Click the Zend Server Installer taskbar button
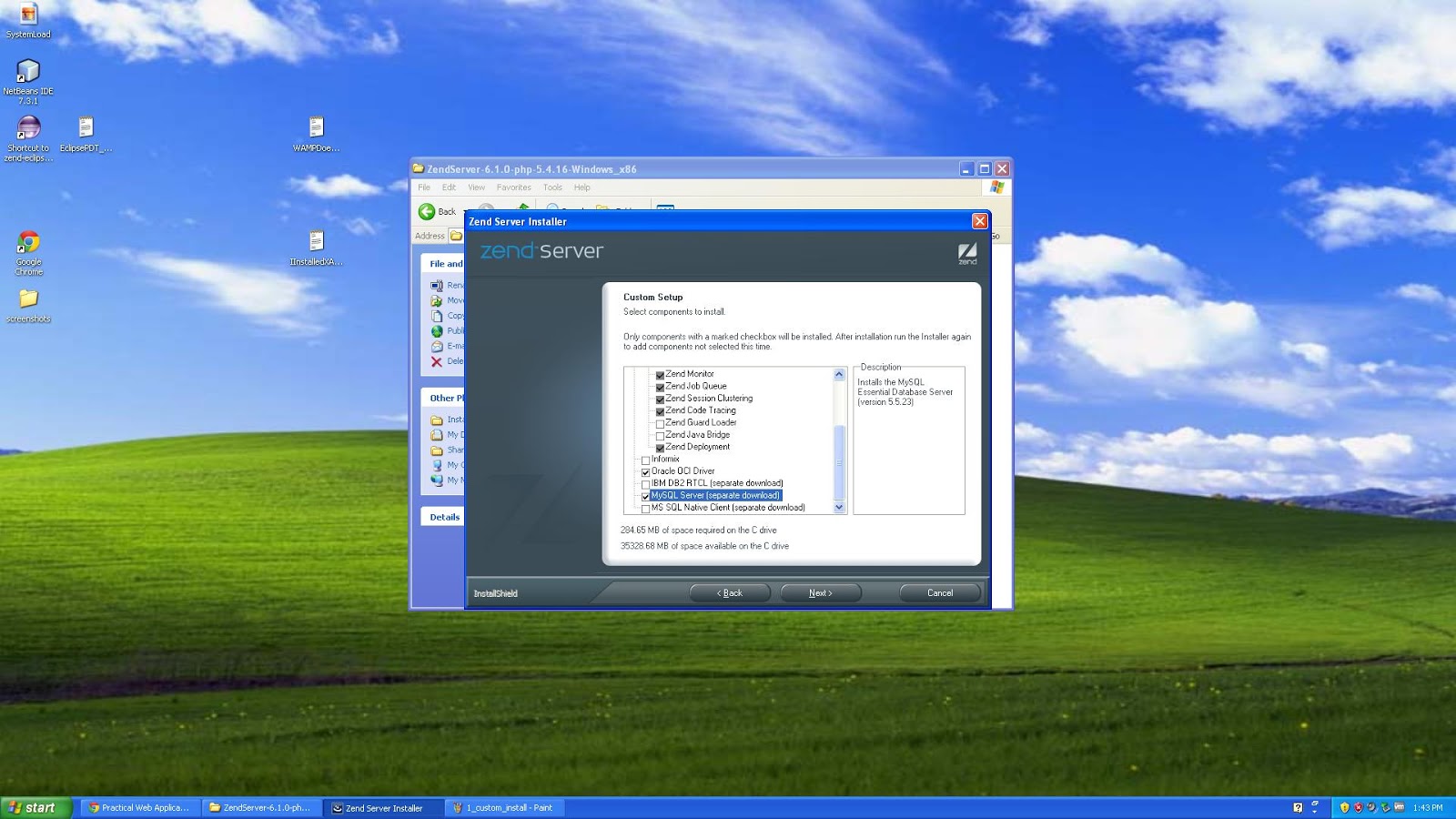Image resolution: width=1456 pixels, height=819 pixels. click(x=382, y=807)
